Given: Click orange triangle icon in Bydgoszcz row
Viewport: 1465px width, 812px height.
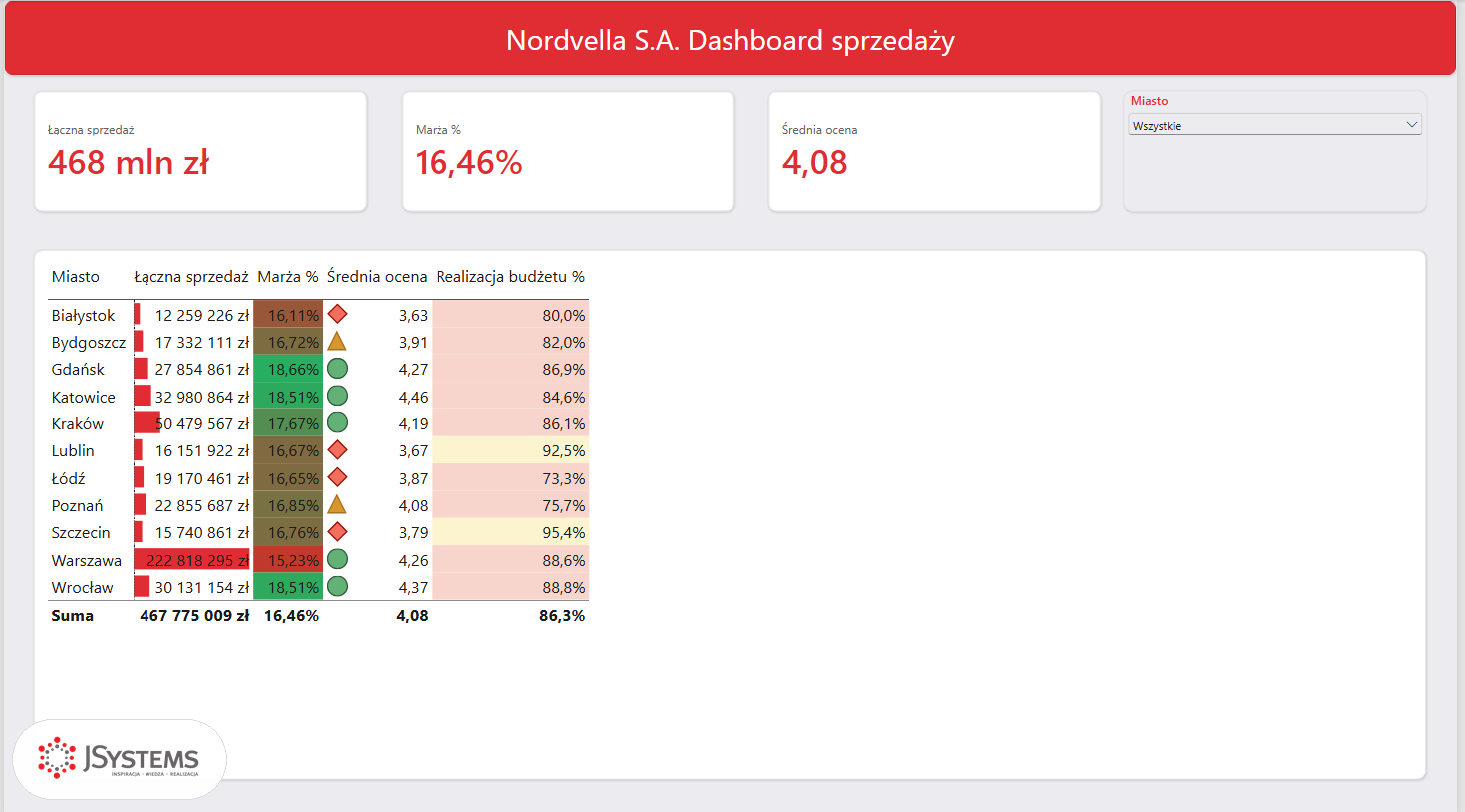Looking at the screenshot, I should pyautogui.click(x=338, y=342).
